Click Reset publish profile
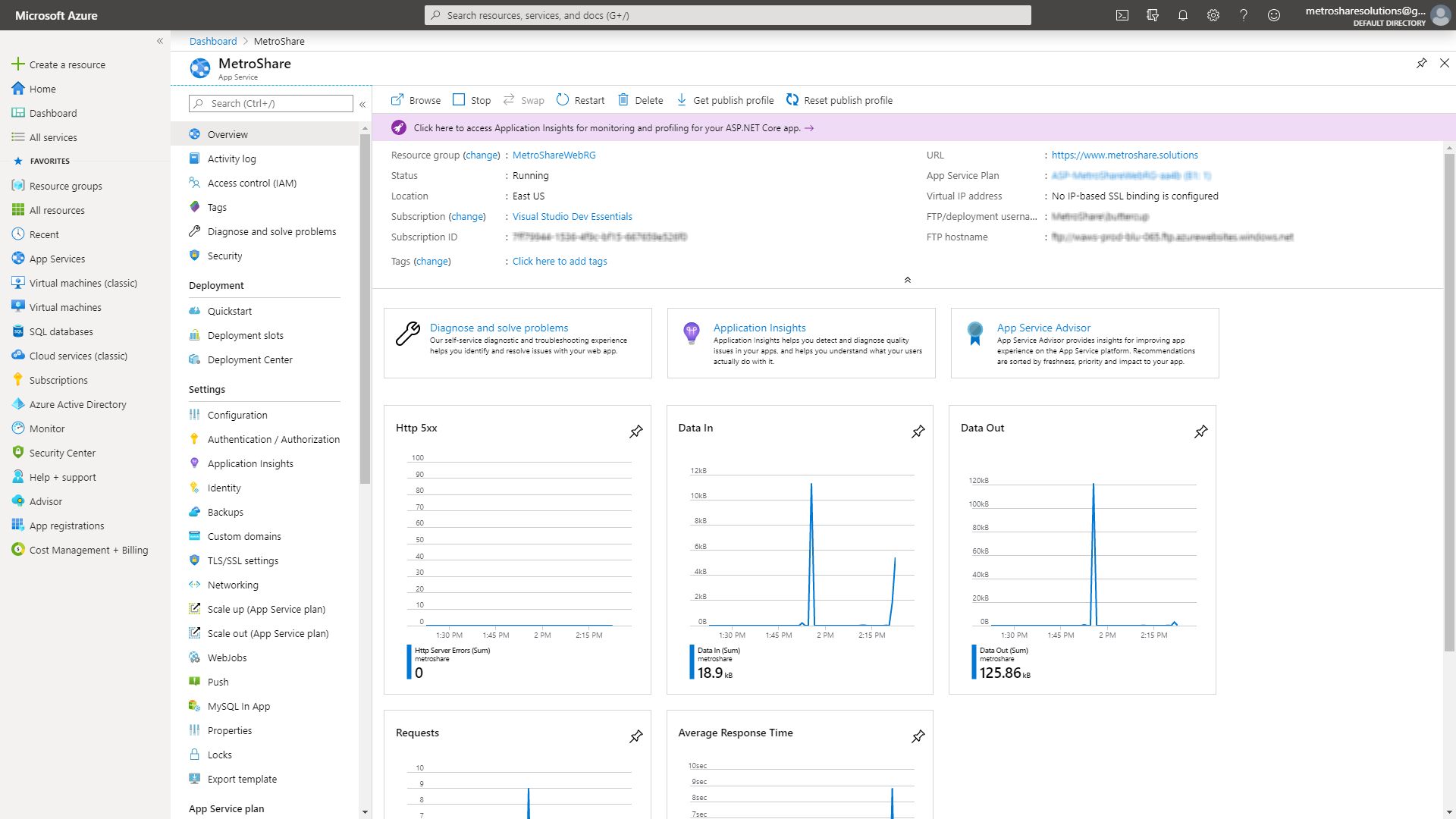This screenshot has width=1456, height=819. click(x=839, y=100)
